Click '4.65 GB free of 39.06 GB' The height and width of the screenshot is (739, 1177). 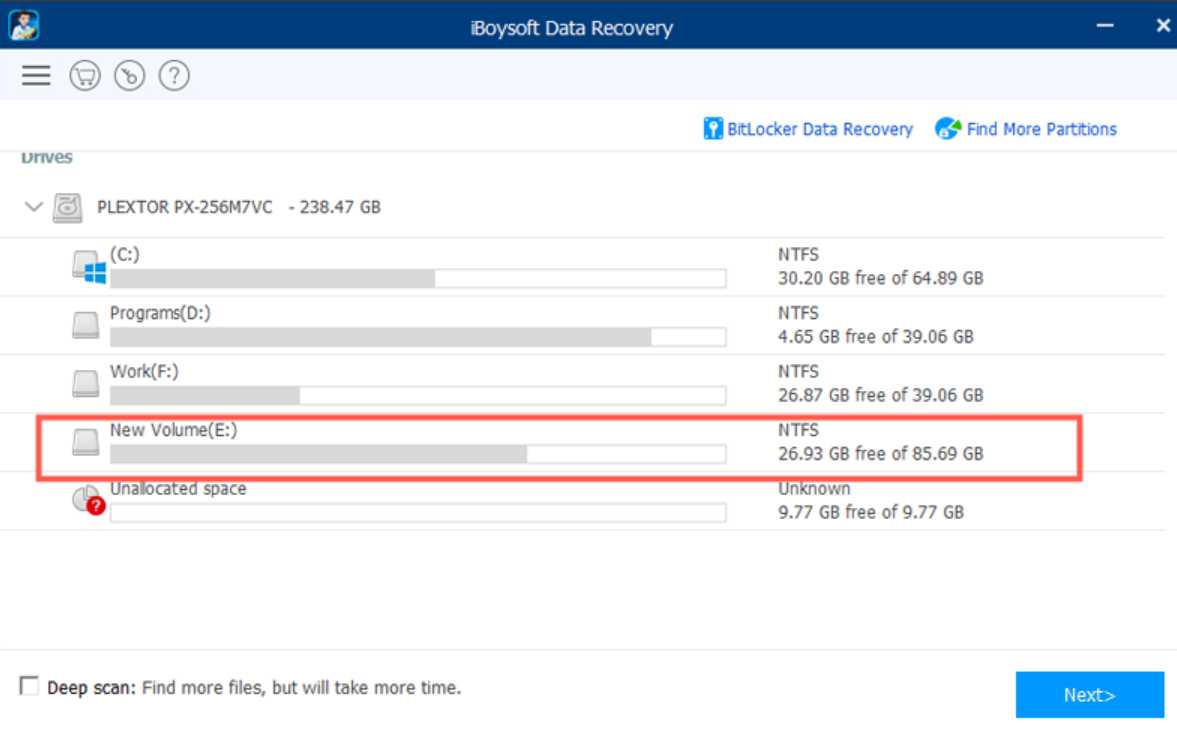click(x=875, y=337)
